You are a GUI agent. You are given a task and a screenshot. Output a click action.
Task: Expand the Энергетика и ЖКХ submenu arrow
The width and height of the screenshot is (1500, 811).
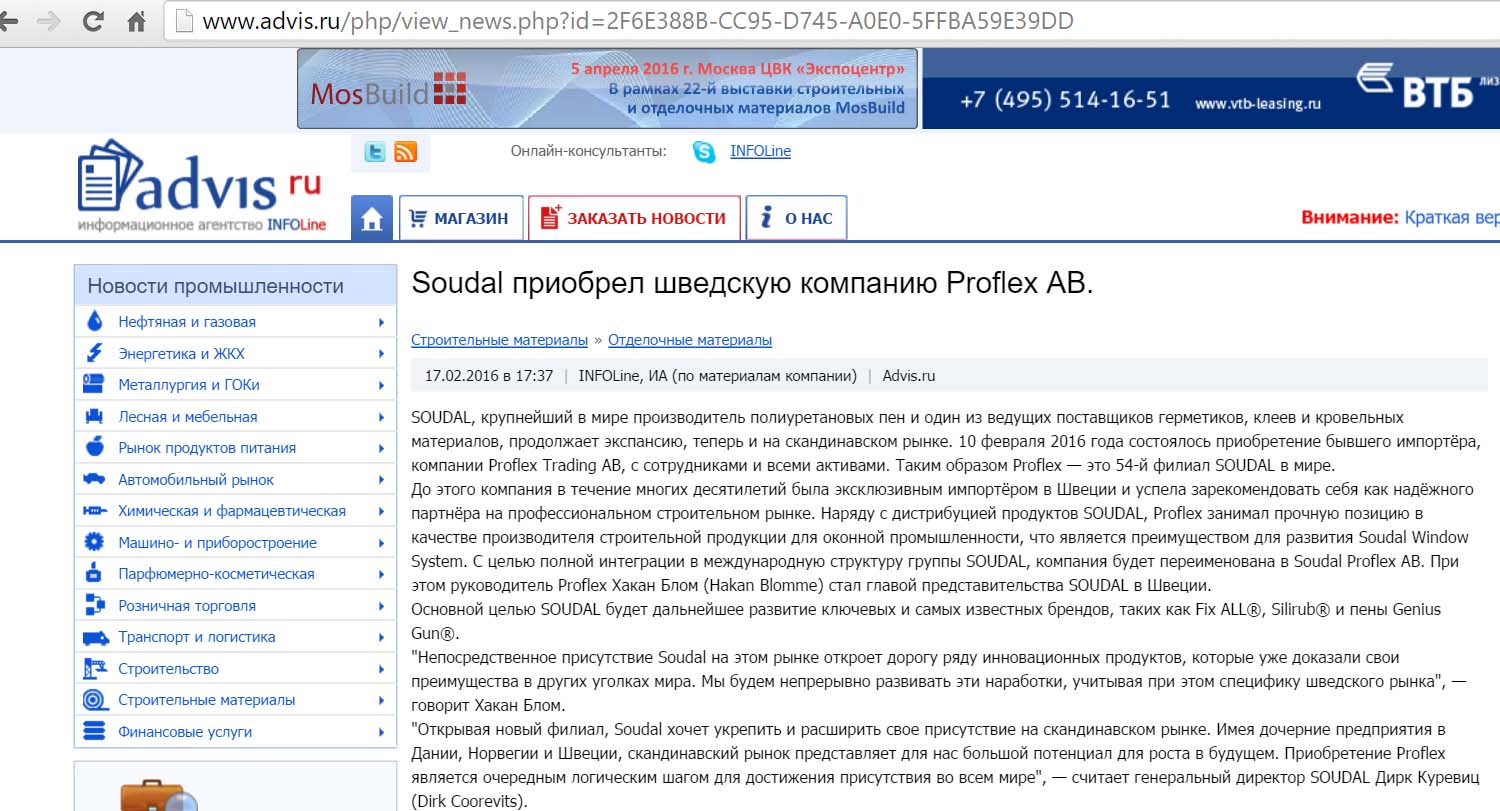pyautogui.click(x=382, y=353)
